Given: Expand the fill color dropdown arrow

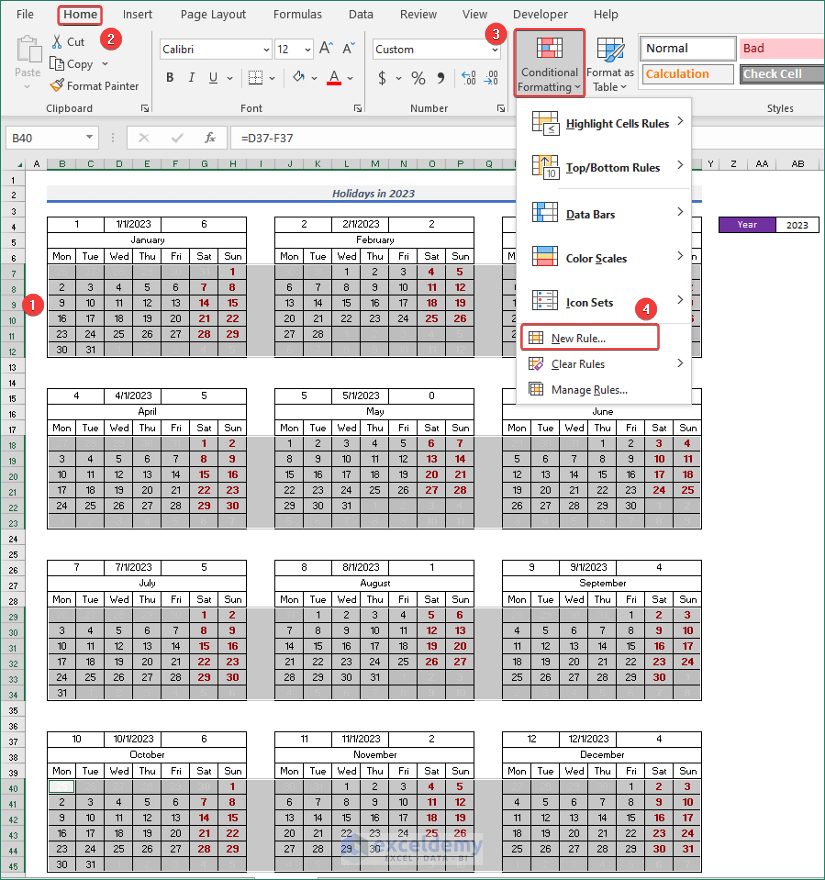Looking at the screenshot, I should pos(314,78).
